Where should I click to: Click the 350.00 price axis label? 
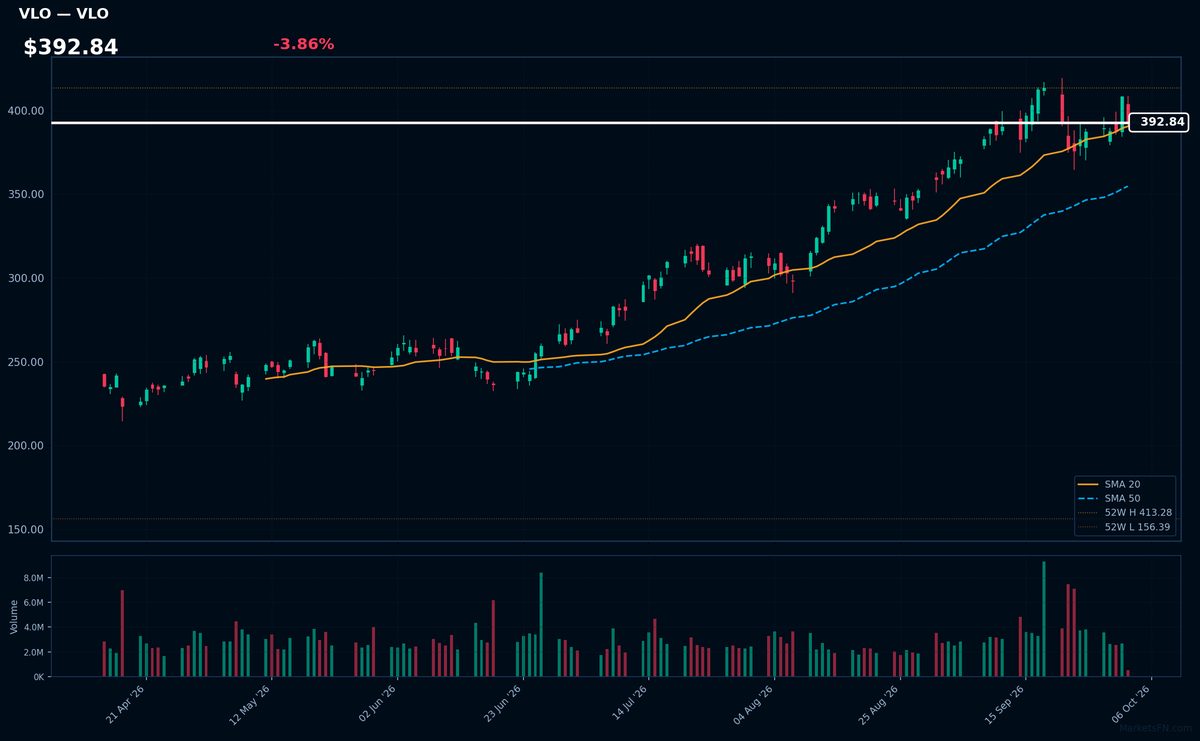27,194
